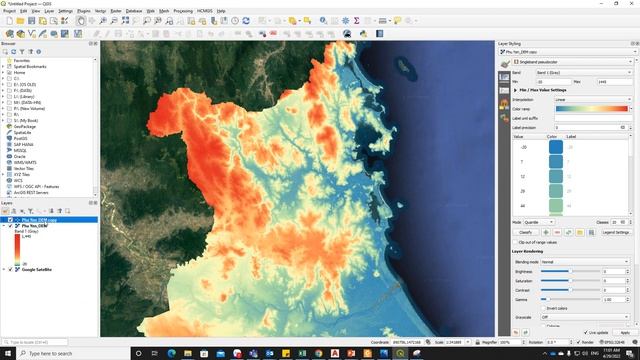
Task: Click the Identify Features tool icon
Action: 323,21
